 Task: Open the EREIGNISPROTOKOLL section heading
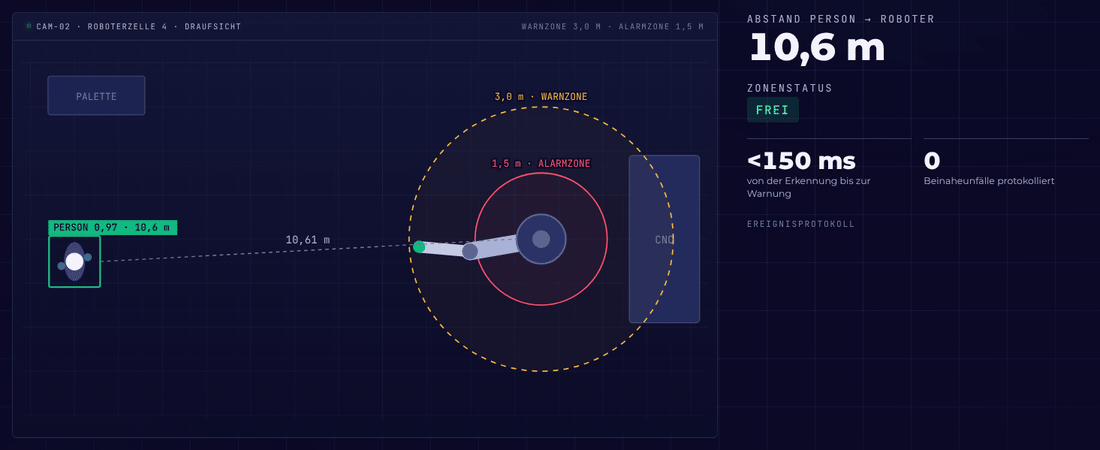pos(800,224)
